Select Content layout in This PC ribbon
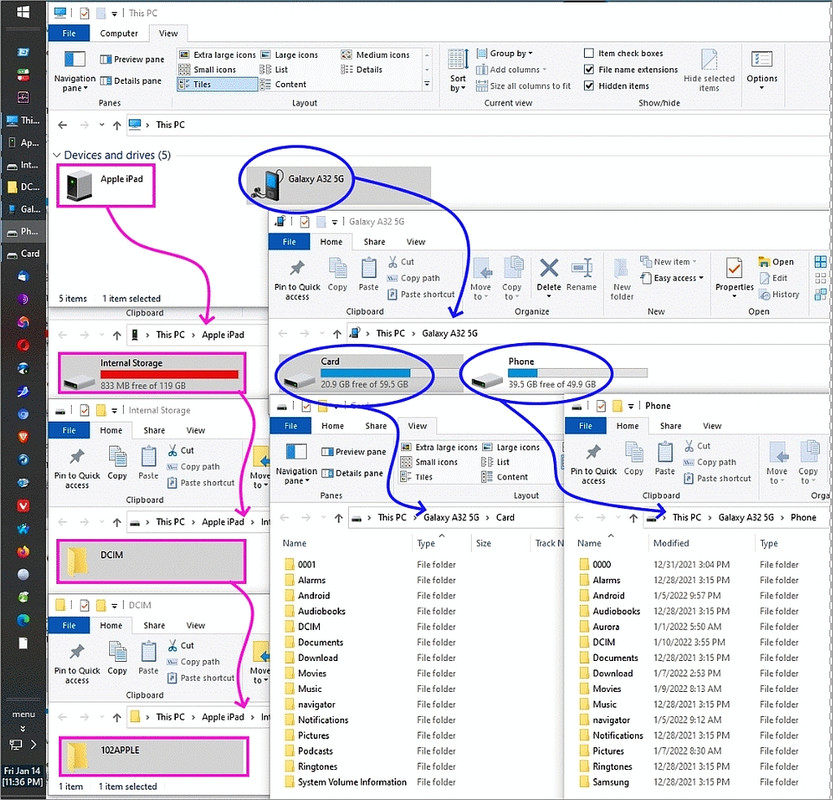 point(283,84)
